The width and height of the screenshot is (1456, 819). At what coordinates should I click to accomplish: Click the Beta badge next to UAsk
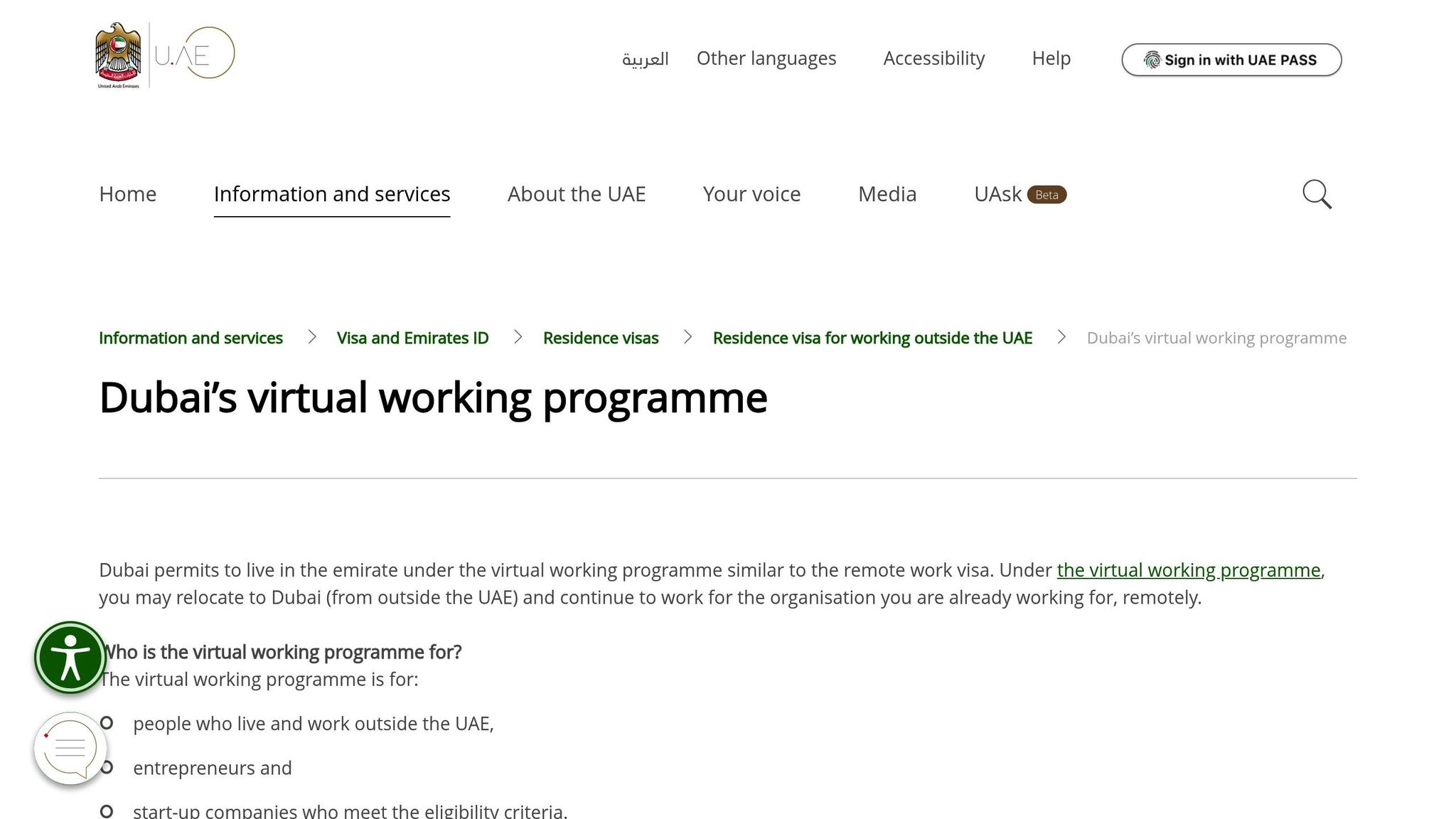[x=1046, y=194]
